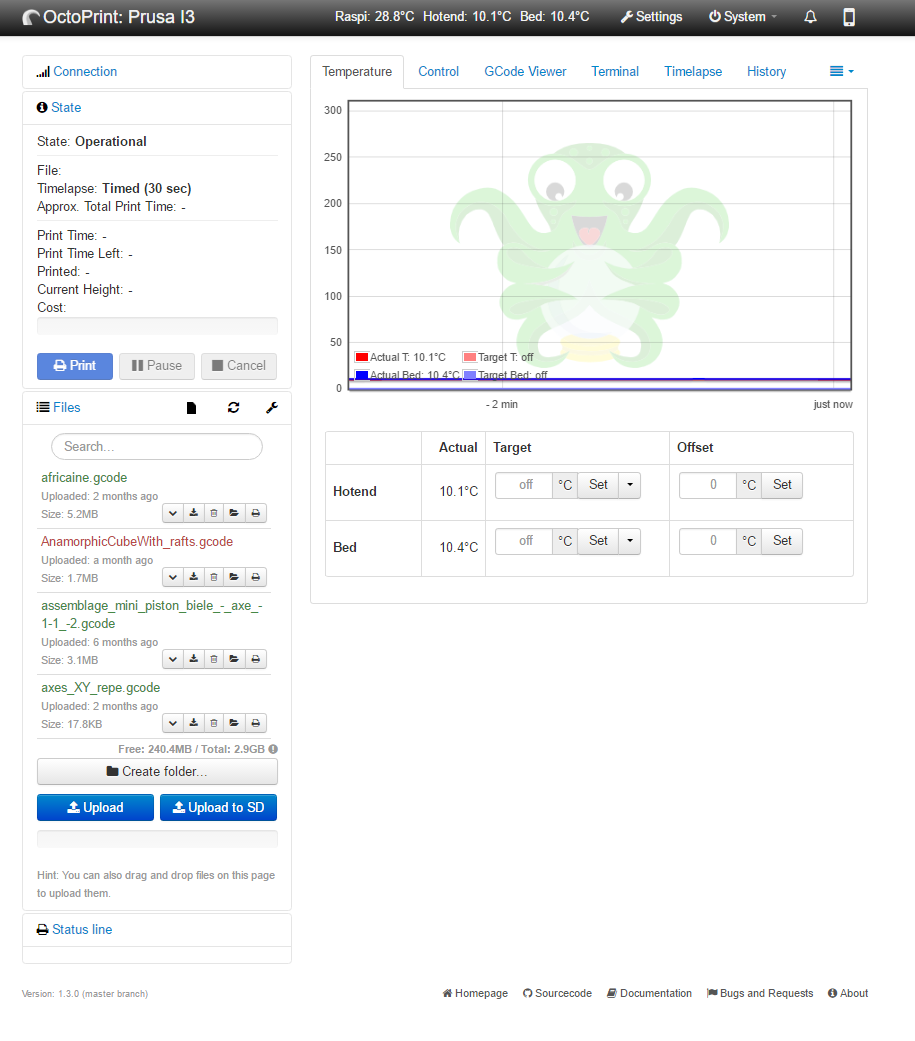Download africaine.gcode
This screenshot has height=1041, width=915.
click(193, 513)
